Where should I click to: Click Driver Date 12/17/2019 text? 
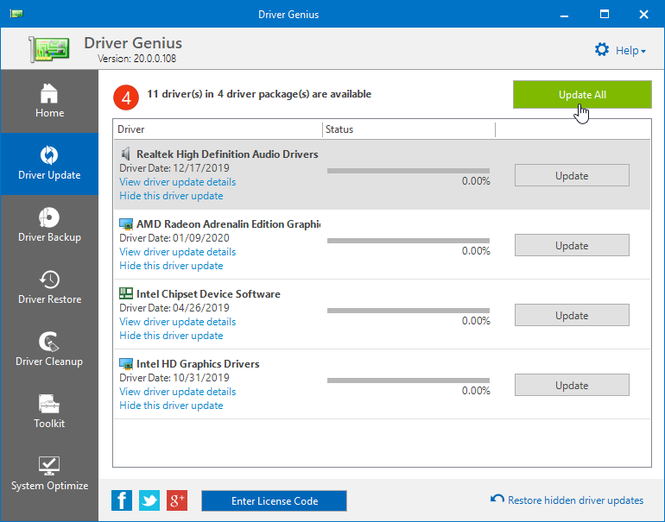tap(174, 168)
